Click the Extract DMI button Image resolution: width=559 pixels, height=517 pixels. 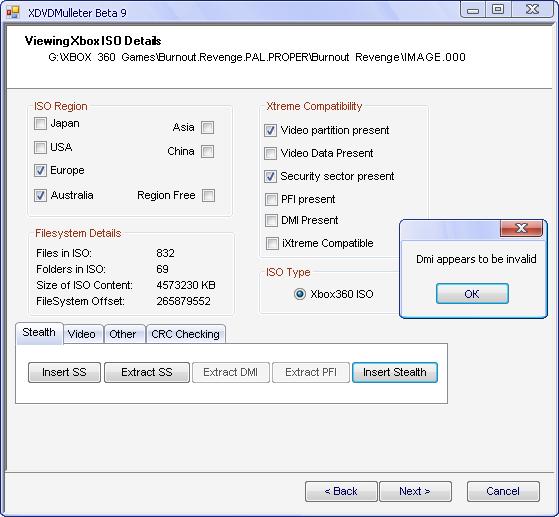pyautogui.click(x=231, y=372)
